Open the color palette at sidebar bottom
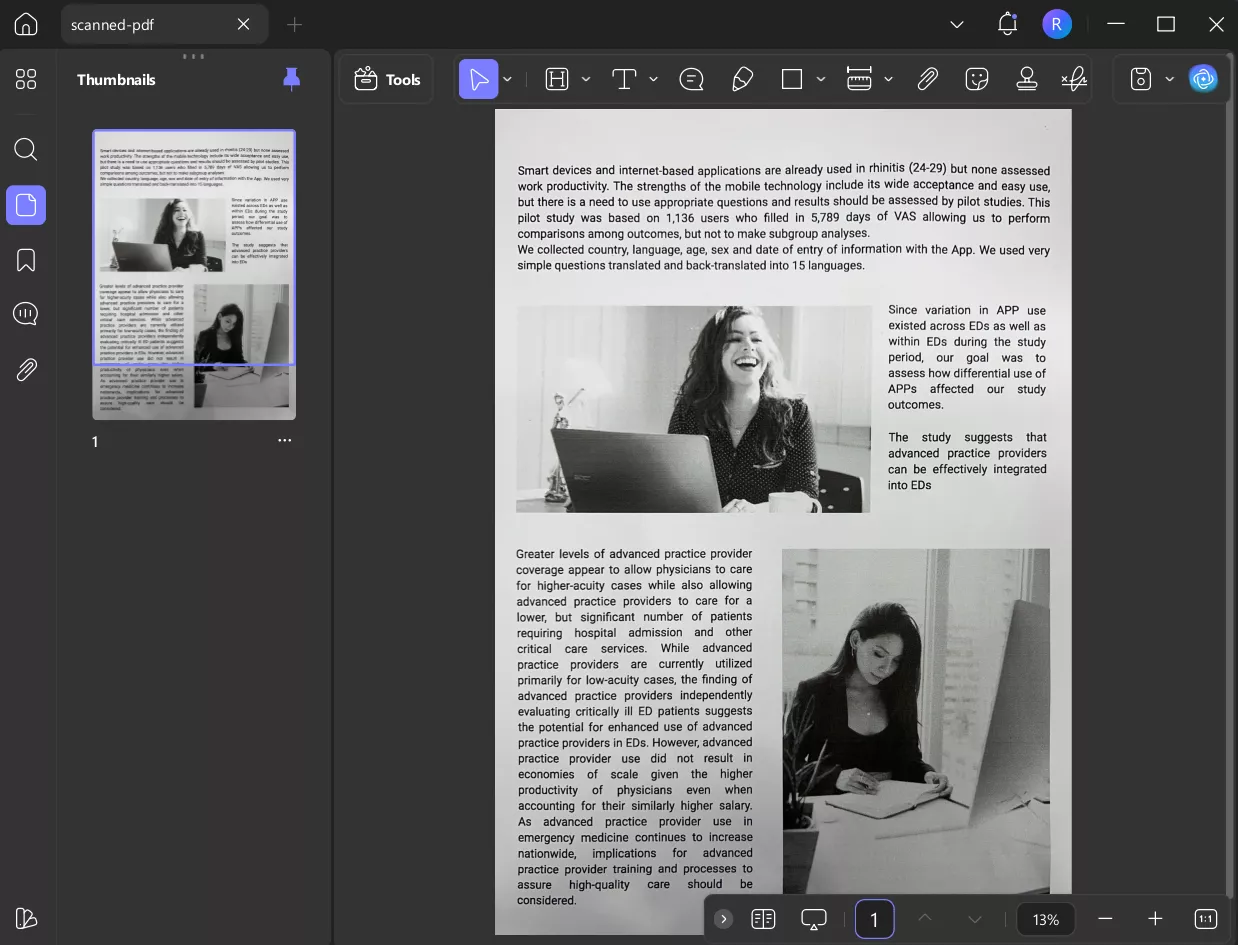1238x945 pixels. [26, 918]
